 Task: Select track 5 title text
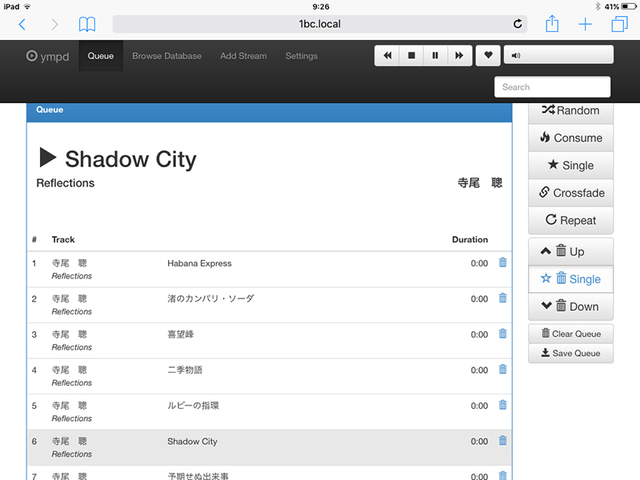pos(193,406)
